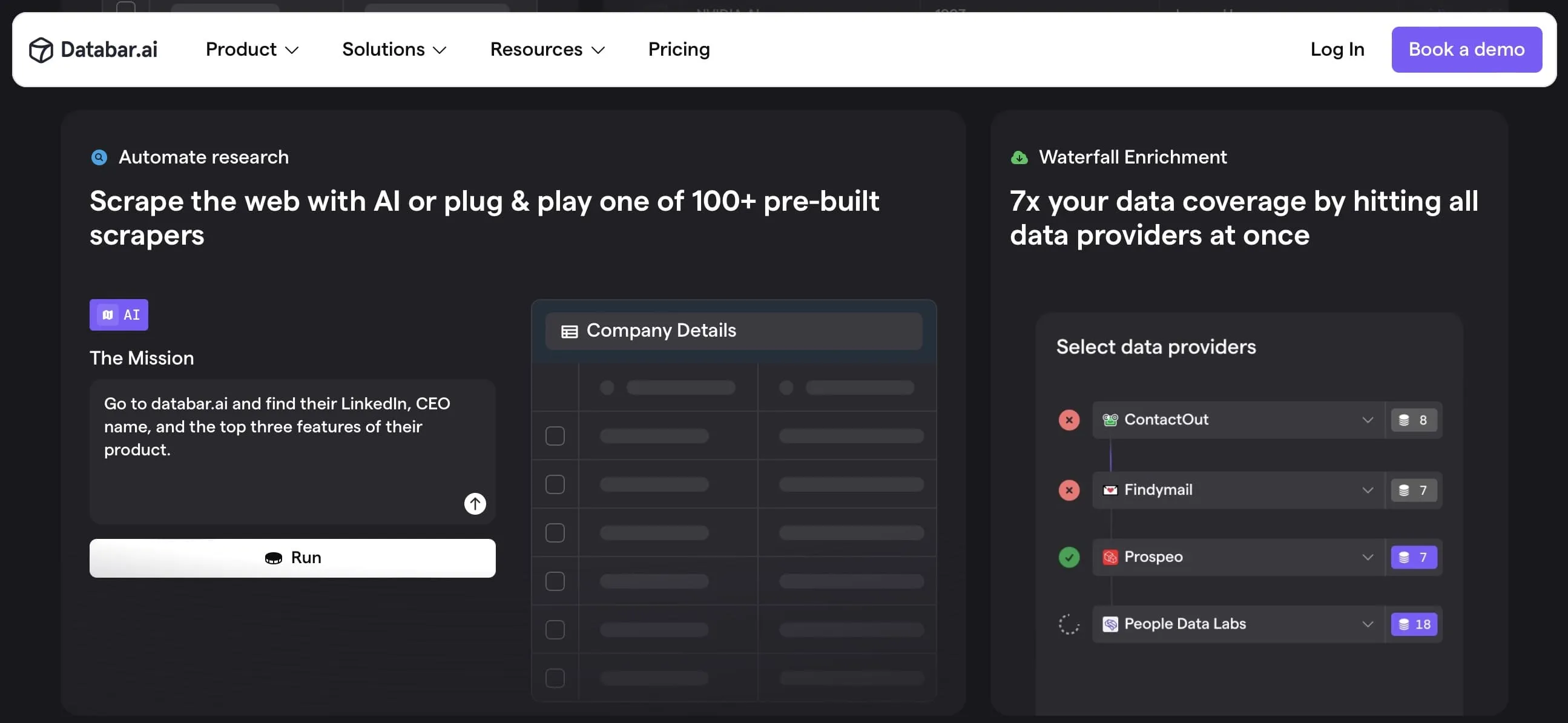Expand the Findymail provider options
This screenshot has width=1568, height=723.
1368,490
